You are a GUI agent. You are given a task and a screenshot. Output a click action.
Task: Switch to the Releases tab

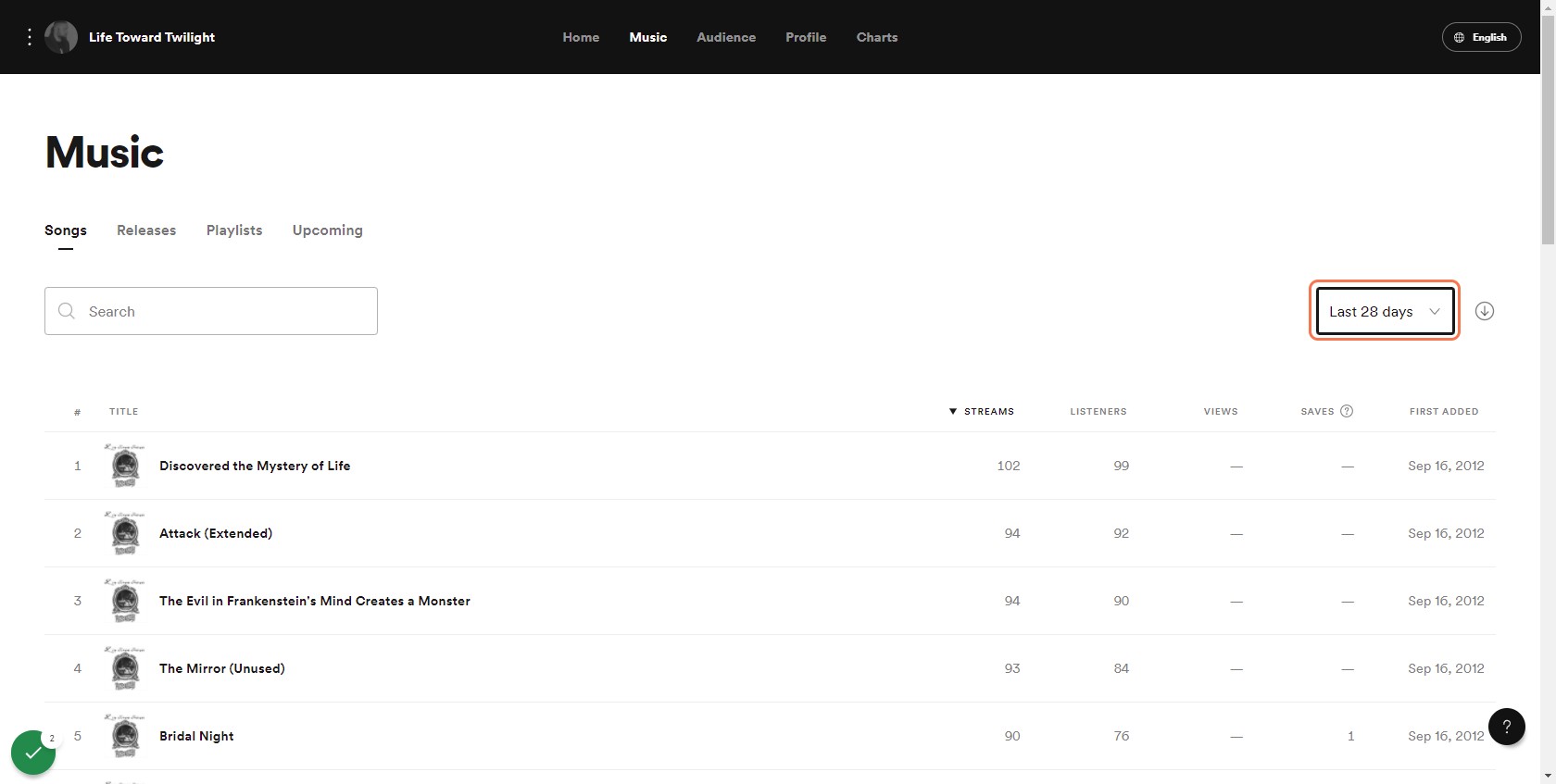[x=146, y=230]
